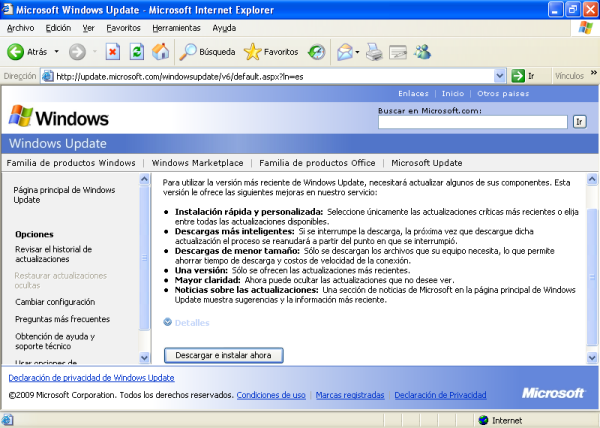Go to the Home page icon

point(159,51)
